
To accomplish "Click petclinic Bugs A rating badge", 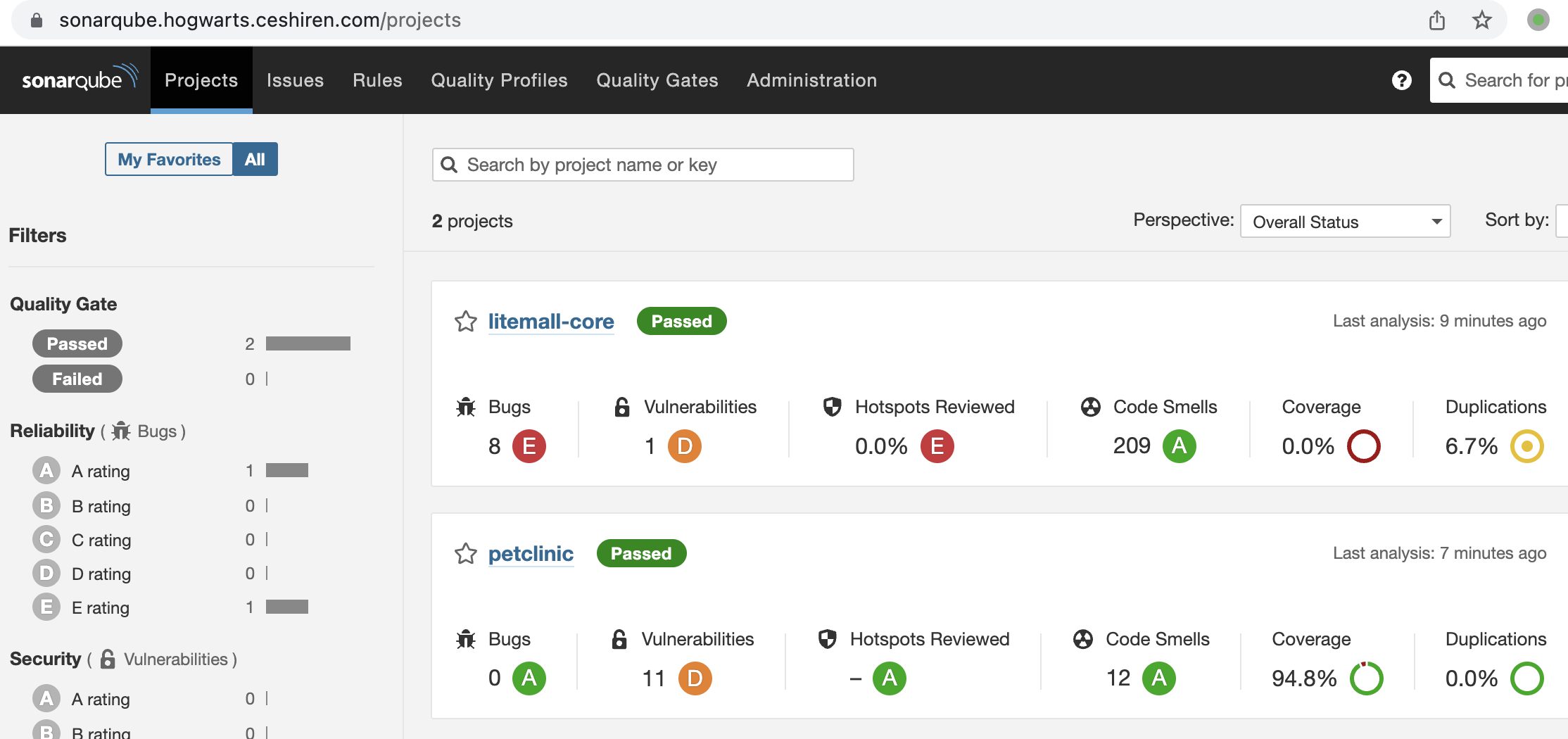I will coord(529,678).
